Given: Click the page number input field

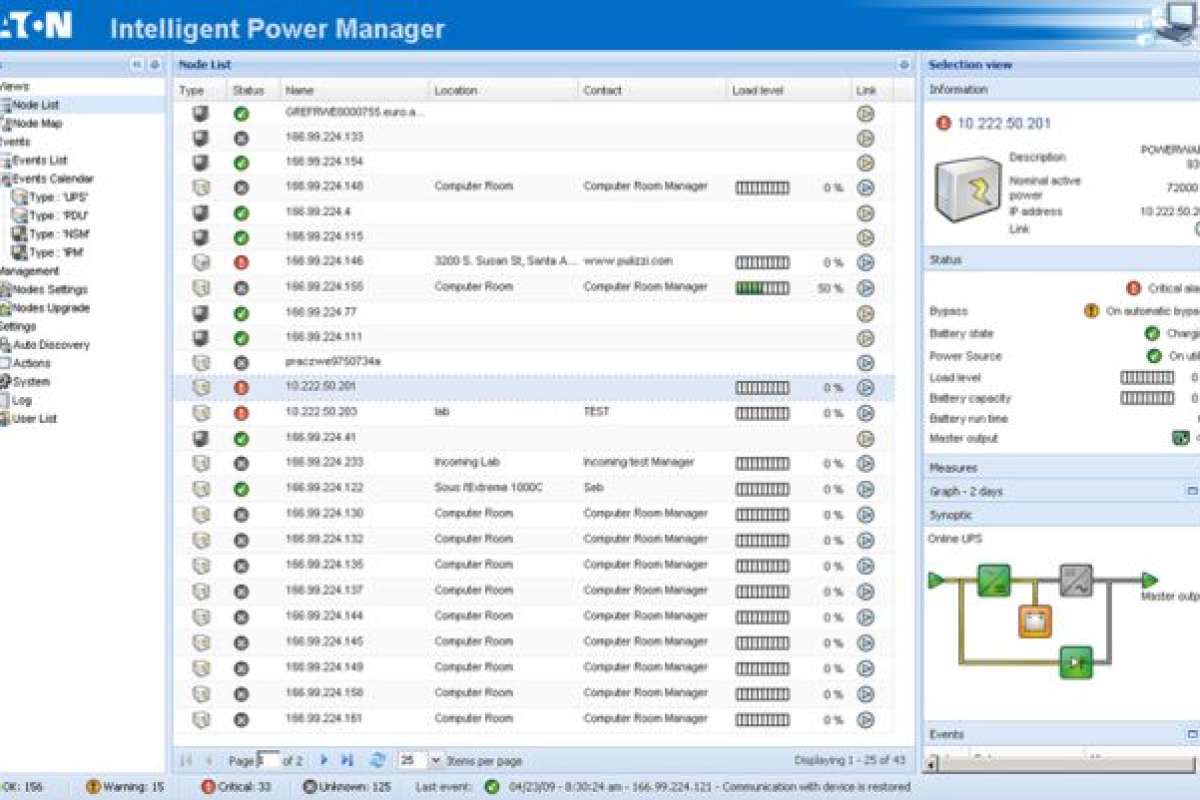Looking at the screenshot, I should [x=267, y=761].
